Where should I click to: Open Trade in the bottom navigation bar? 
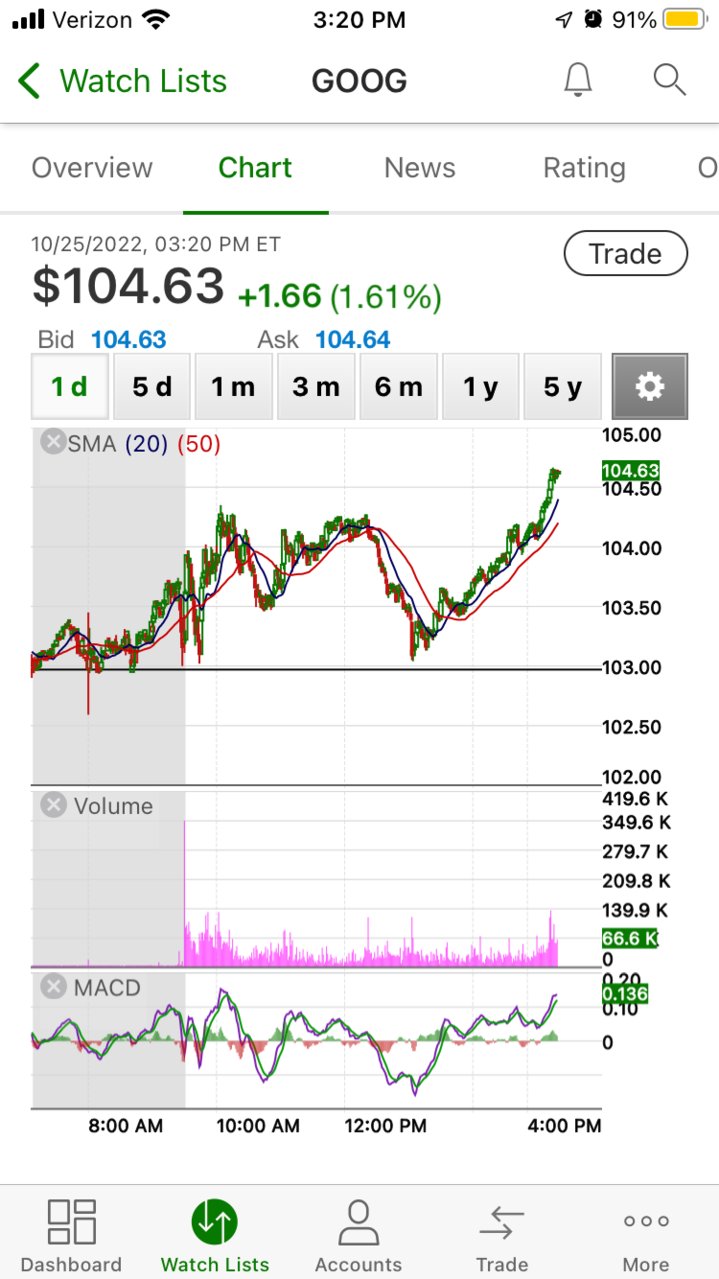tap(502, 1237)
